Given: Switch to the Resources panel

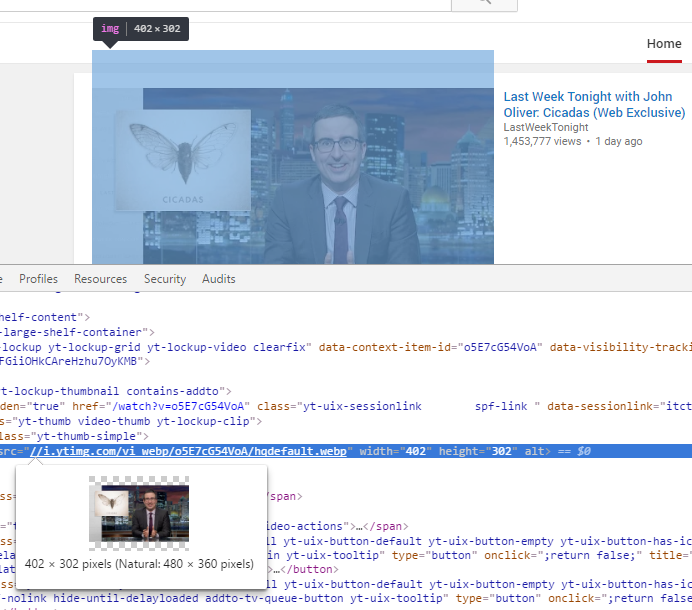Looking at the screenshot, I should tap(101, 279).
